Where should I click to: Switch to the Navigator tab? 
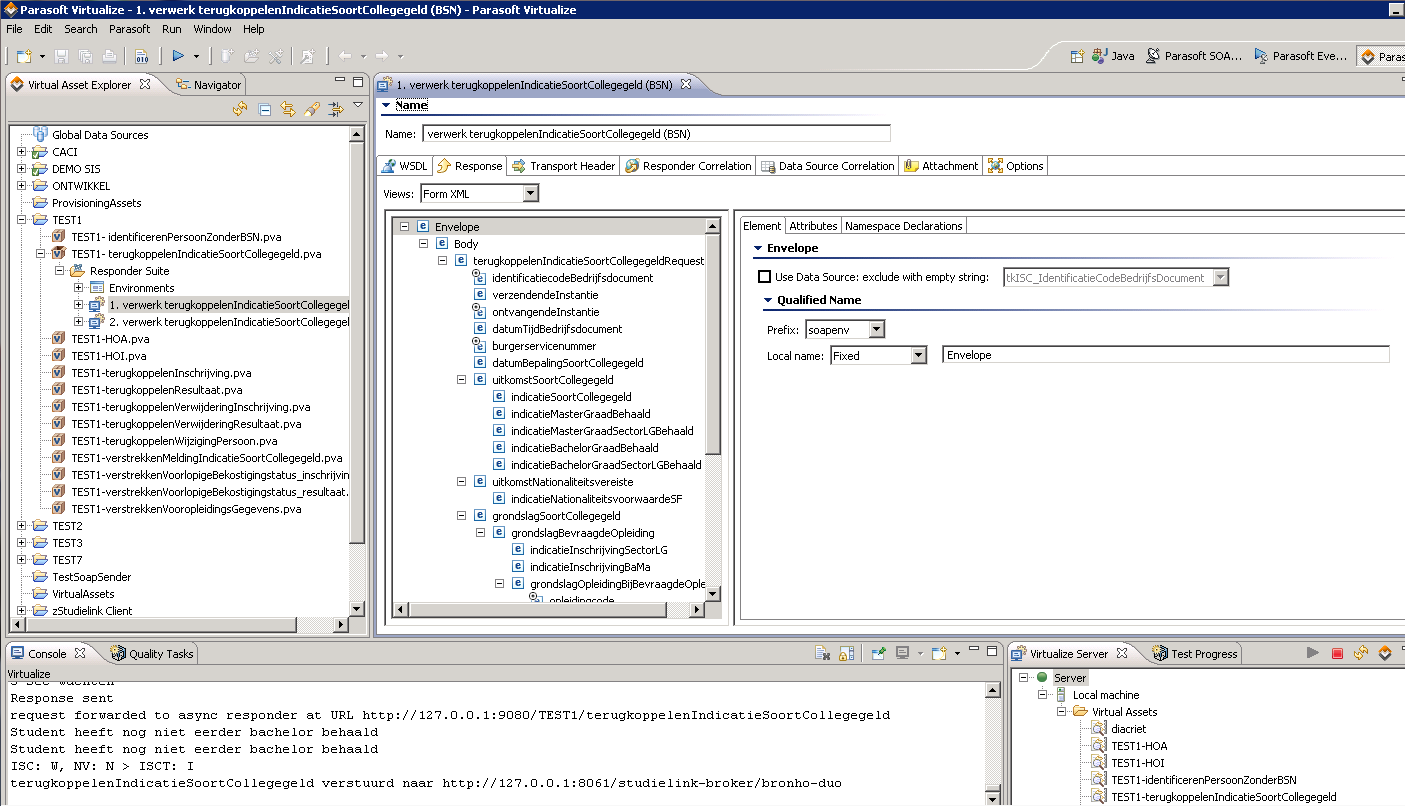pyautogui.click(x=208, y=85)
